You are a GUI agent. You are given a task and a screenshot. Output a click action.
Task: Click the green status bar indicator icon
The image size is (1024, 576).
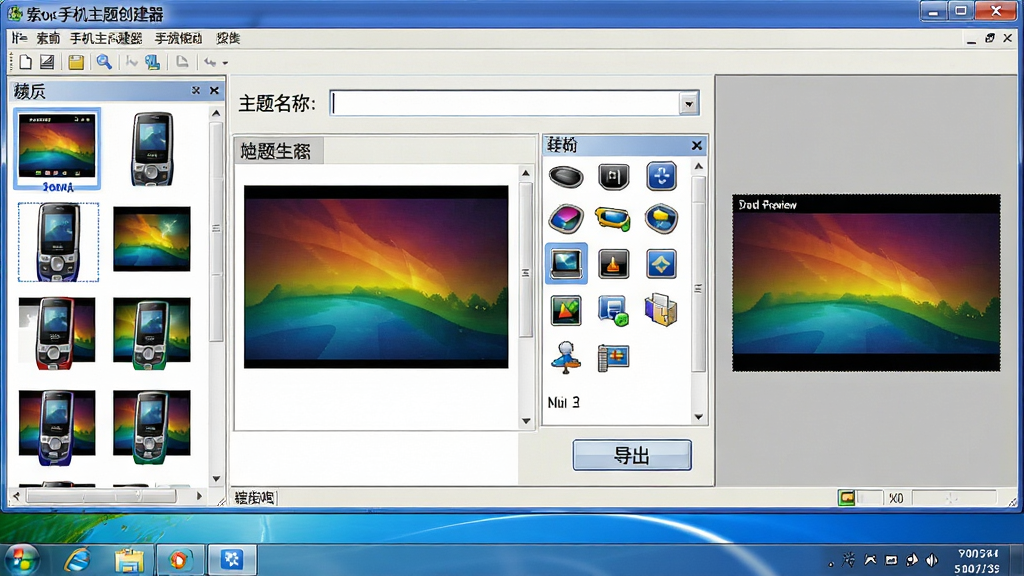coord(846,498)
